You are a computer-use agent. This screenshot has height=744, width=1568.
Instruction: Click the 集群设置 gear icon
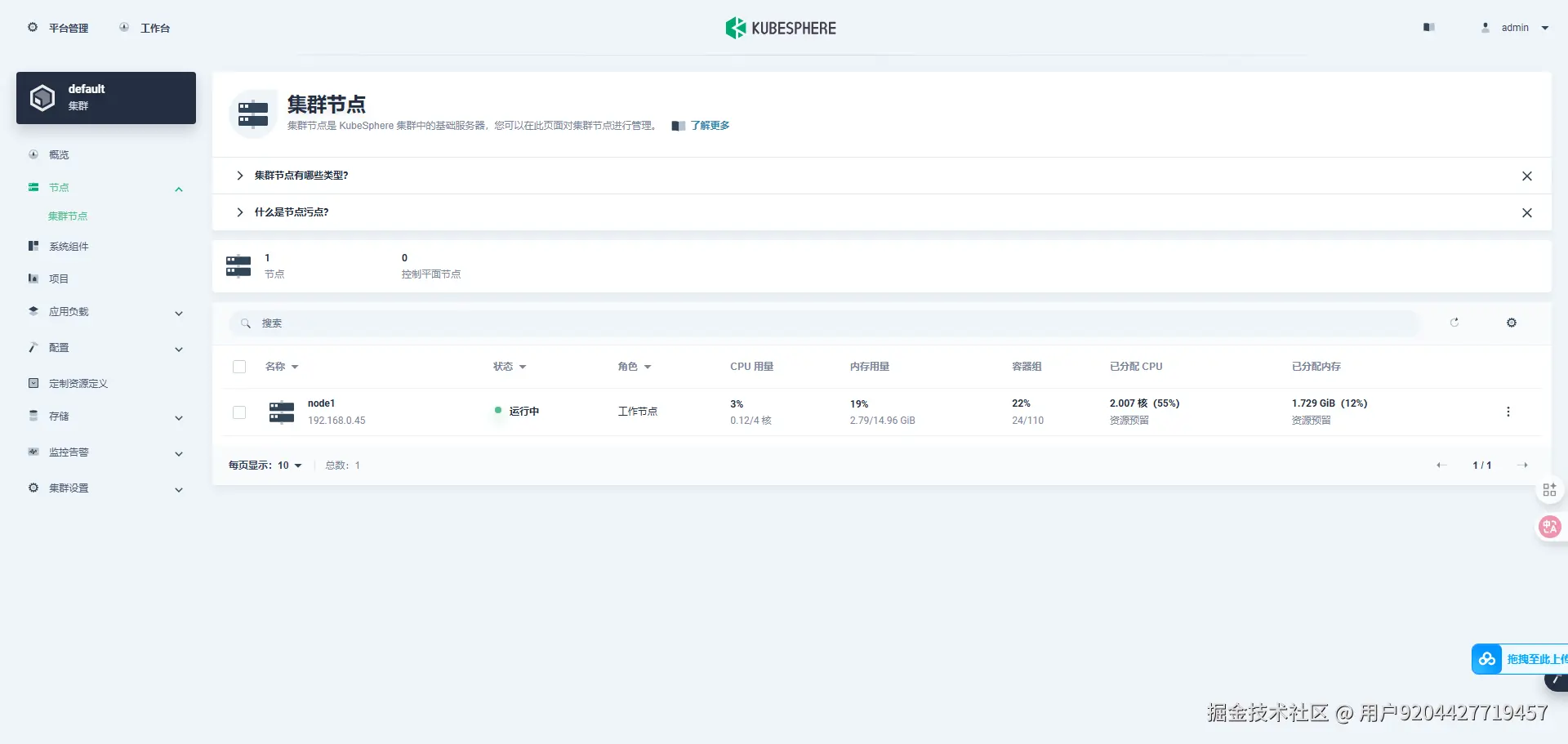(33, 488)
